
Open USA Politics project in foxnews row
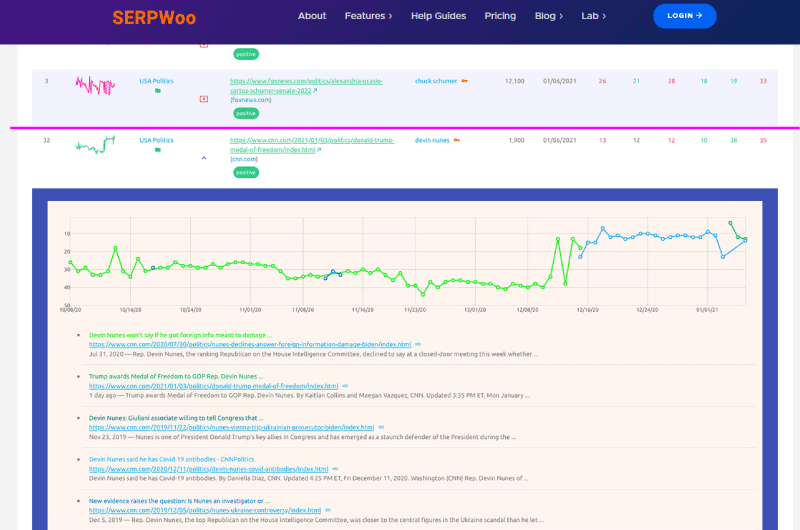156,81
